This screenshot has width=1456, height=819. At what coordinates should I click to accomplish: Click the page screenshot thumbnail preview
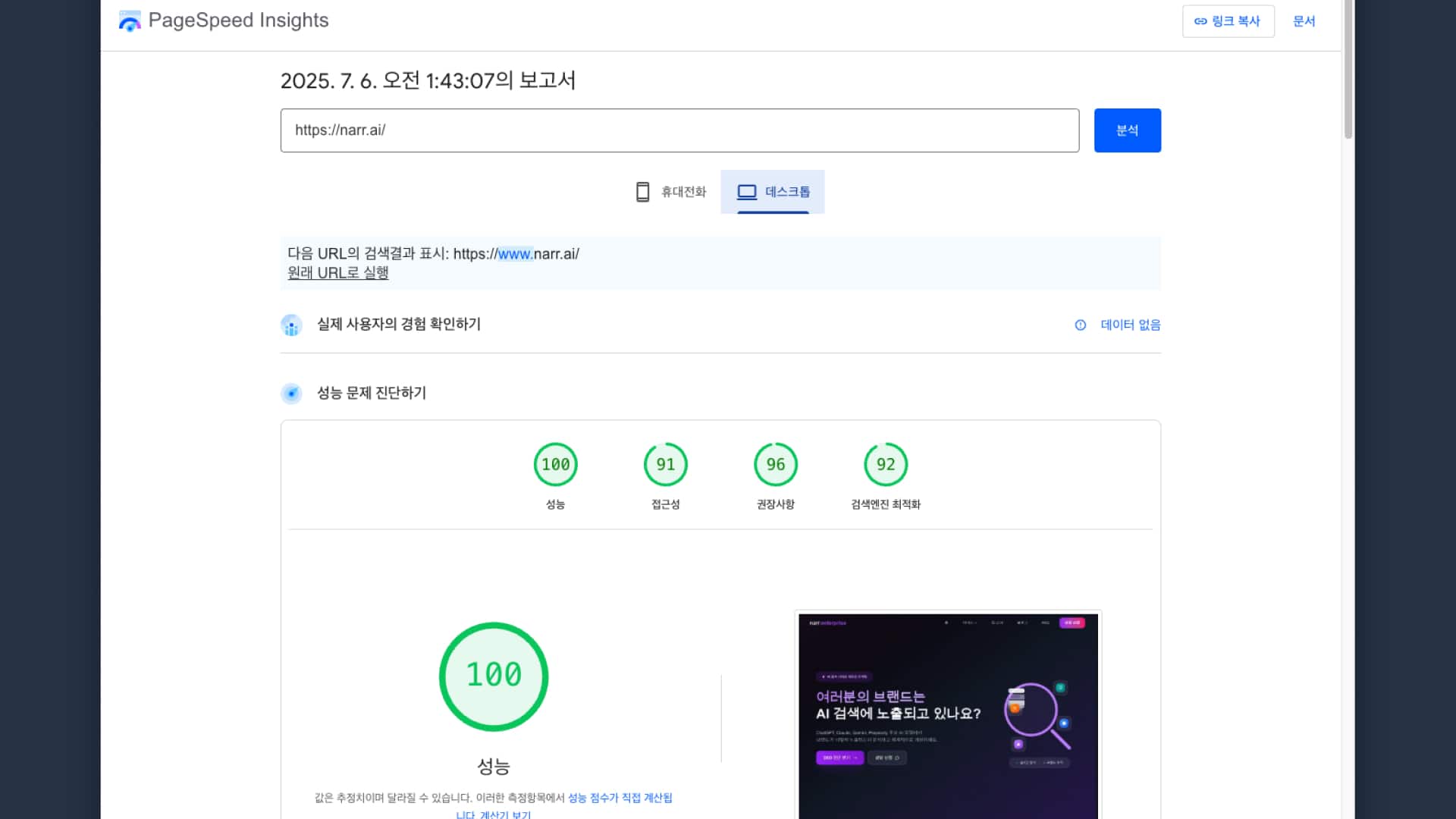[x=947, y=713]
